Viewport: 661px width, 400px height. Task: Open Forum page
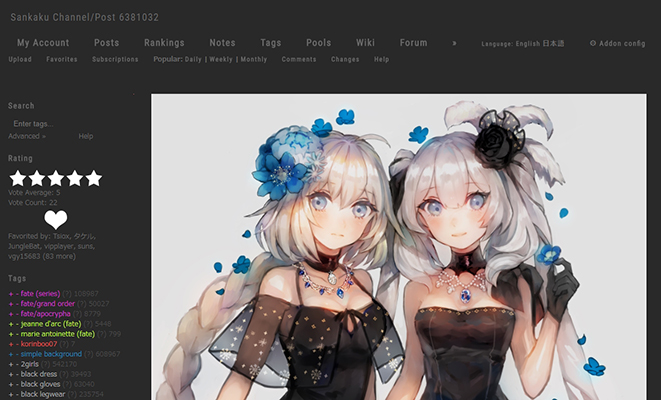[414, 43]
